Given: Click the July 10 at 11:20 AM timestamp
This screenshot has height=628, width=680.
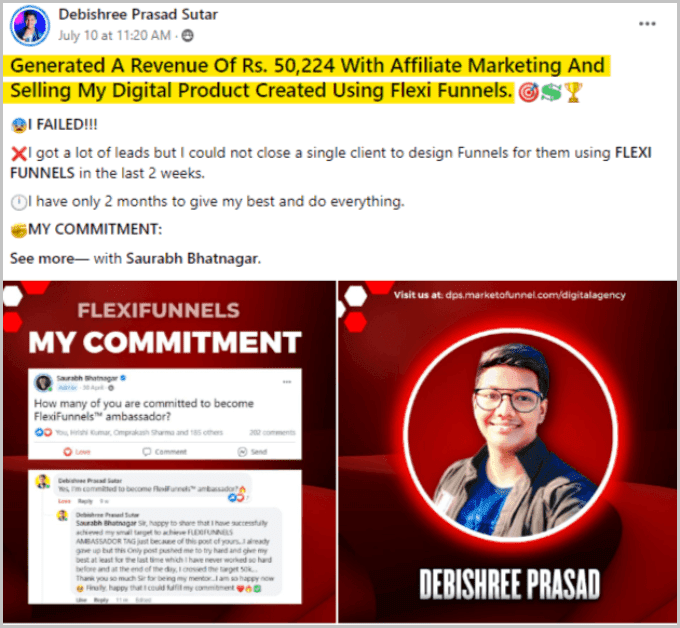Looking at the screenshot, I should point(114,35).
